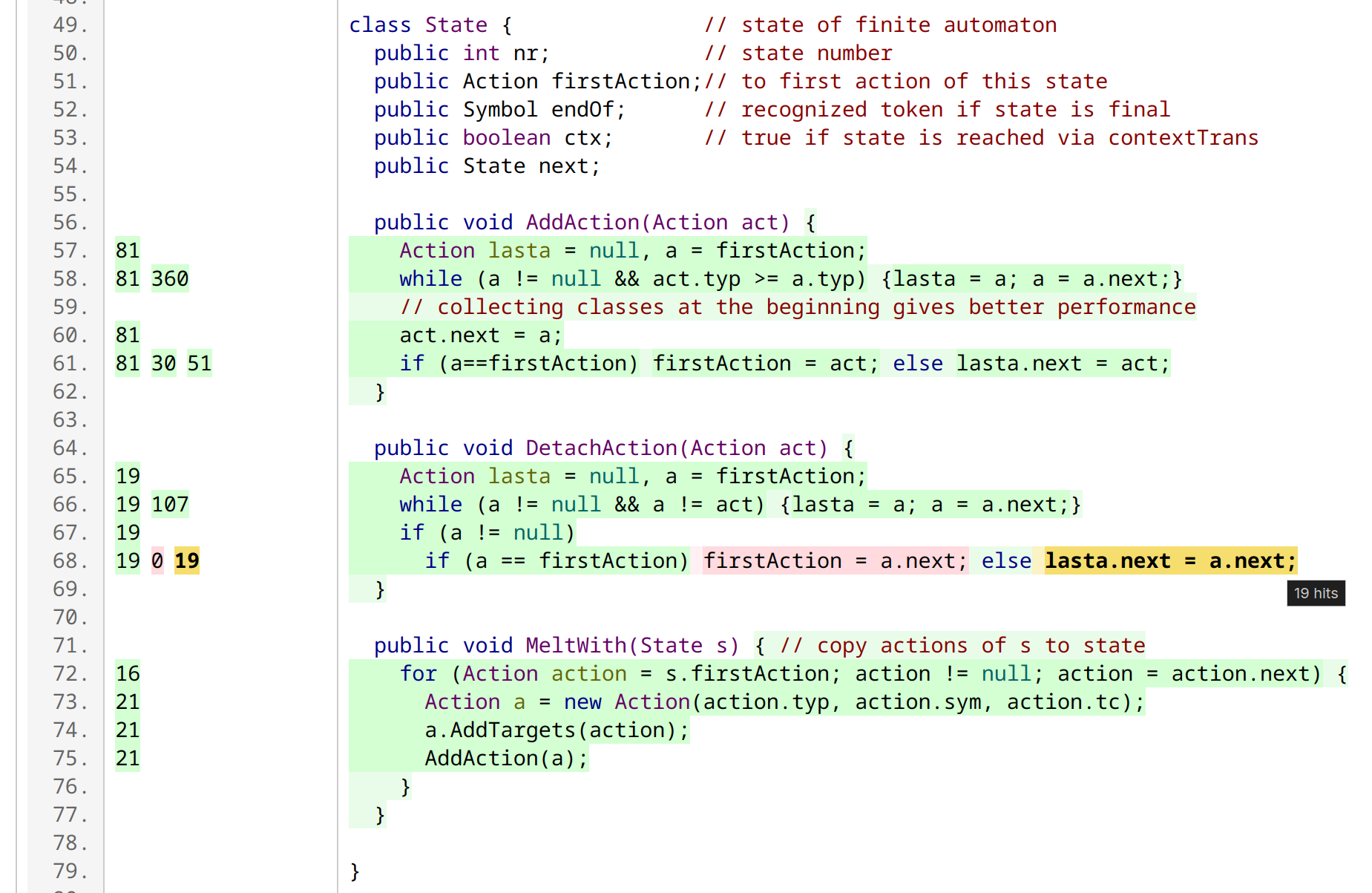Click 'a.AddTargets(action);' on line 74
The image size is (1372, 893).
click(x=557, y=730)
